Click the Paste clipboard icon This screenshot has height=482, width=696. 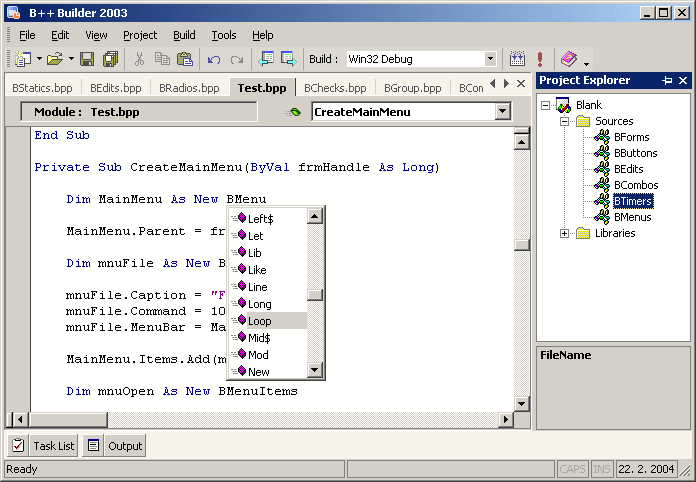[184, 59]
